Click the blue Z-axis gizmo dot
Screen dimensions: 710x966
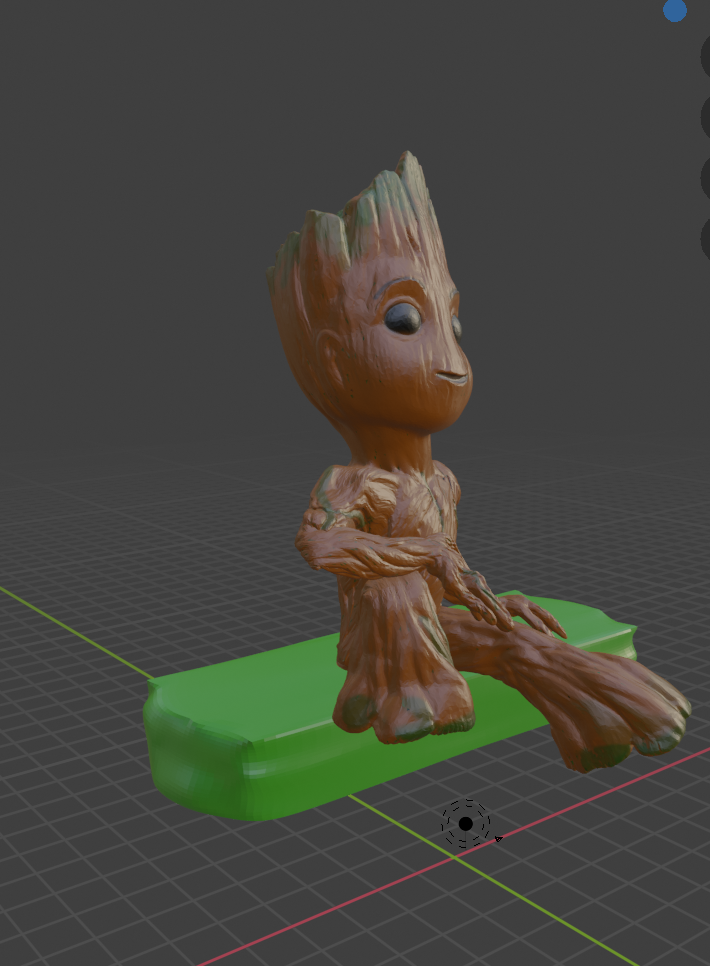tap(675, 10)
